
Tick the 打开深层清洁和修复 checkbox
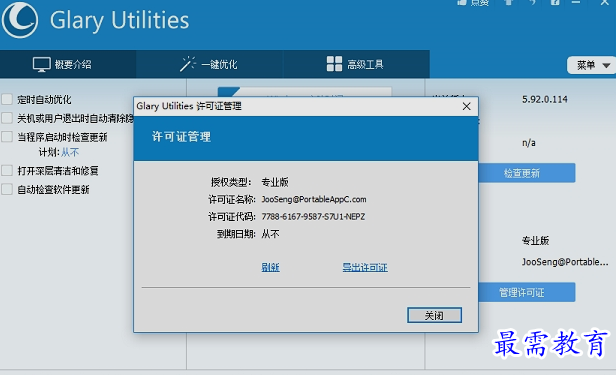pyautogui.click(x=7, y=170)
